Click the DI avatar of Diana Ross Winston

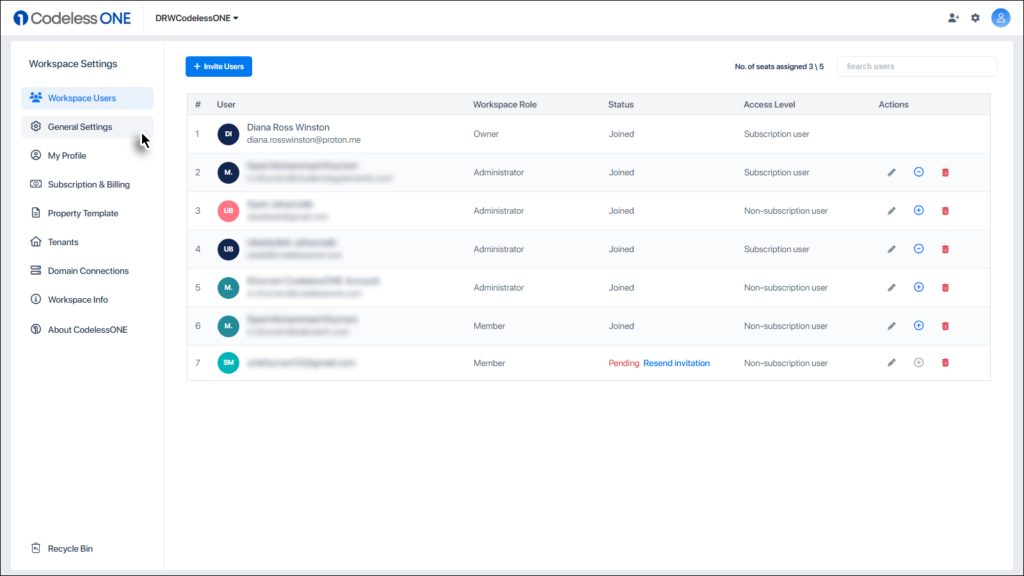229,134
